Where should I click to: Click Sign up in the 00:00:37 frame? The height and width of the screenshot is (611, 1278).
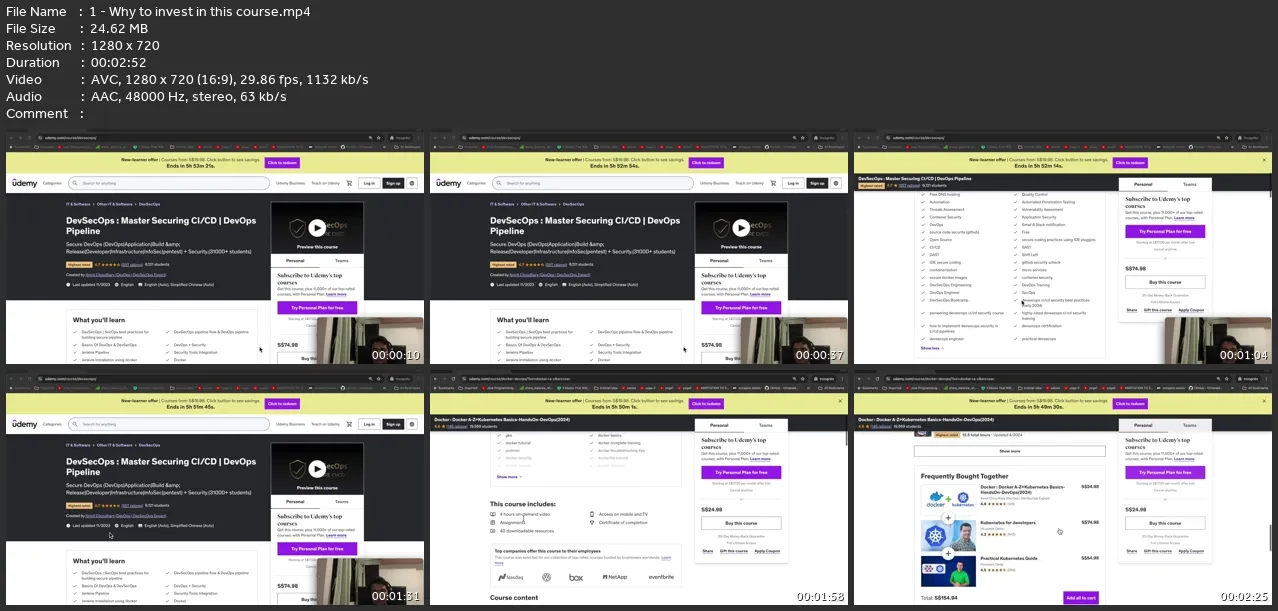(818, 183)
